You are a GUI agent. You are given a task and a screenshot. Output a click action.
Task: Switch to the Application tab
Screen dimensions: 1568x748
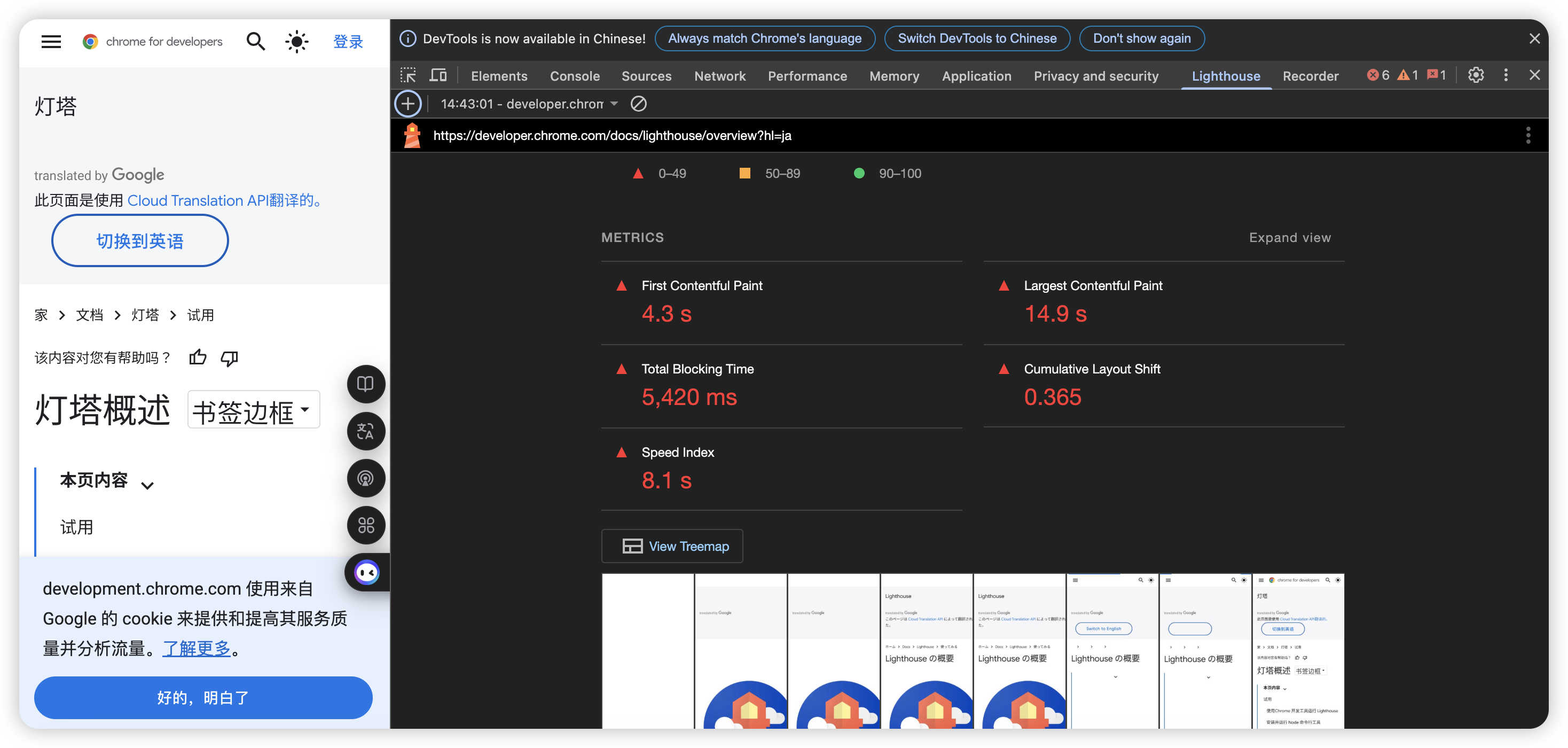976,76
